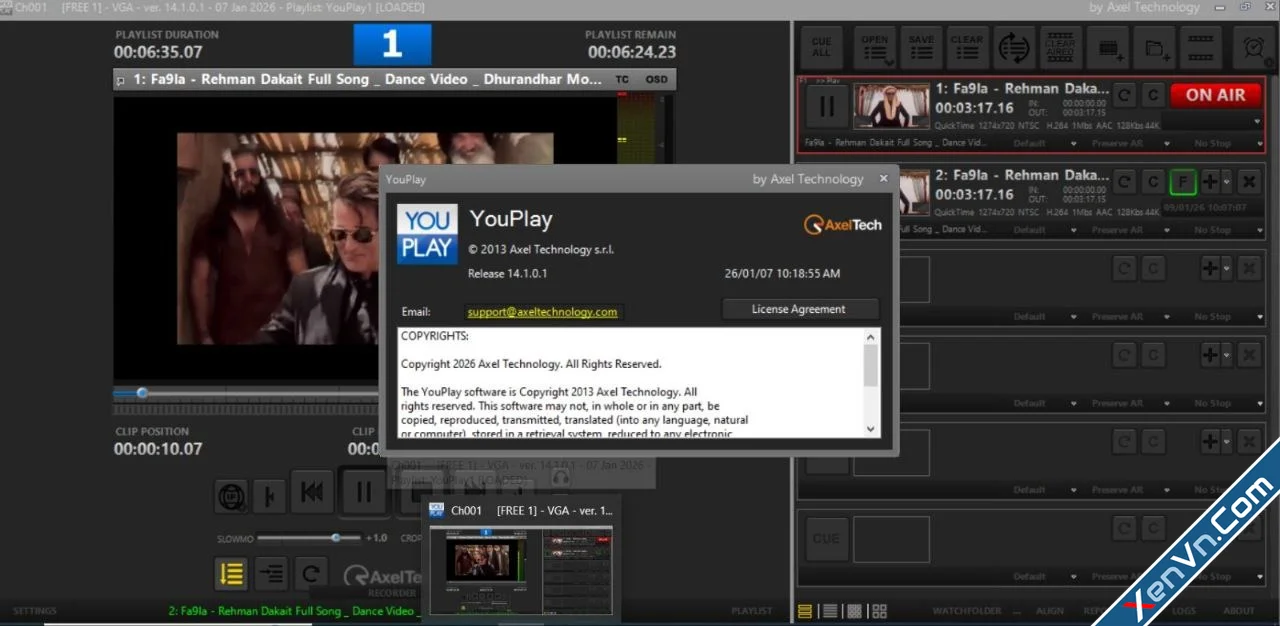Pause playback with the main pause button
The image size is (1280, 626).
364,491
